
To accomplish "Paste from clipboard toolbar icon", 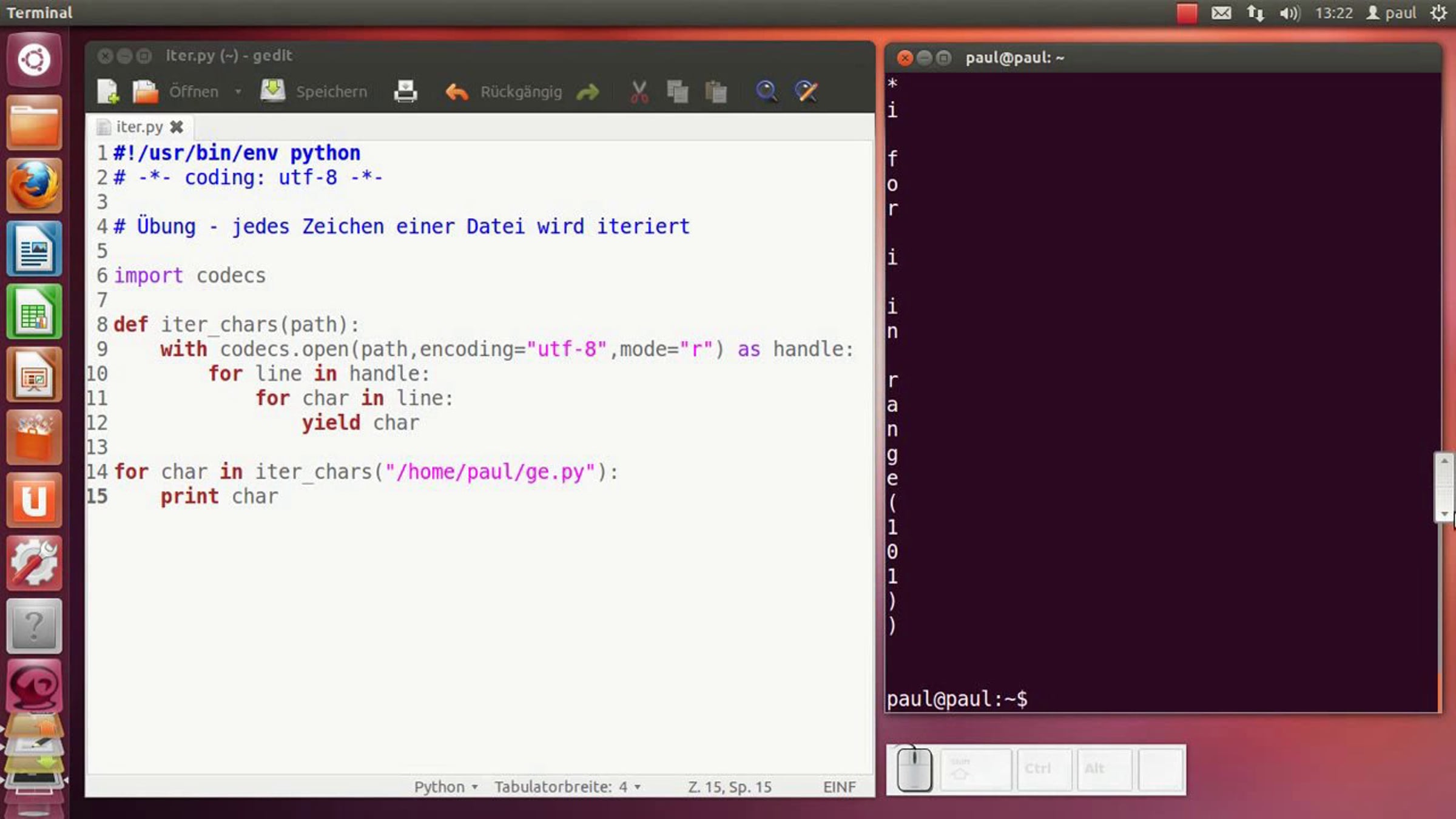I will coord(716,92).
